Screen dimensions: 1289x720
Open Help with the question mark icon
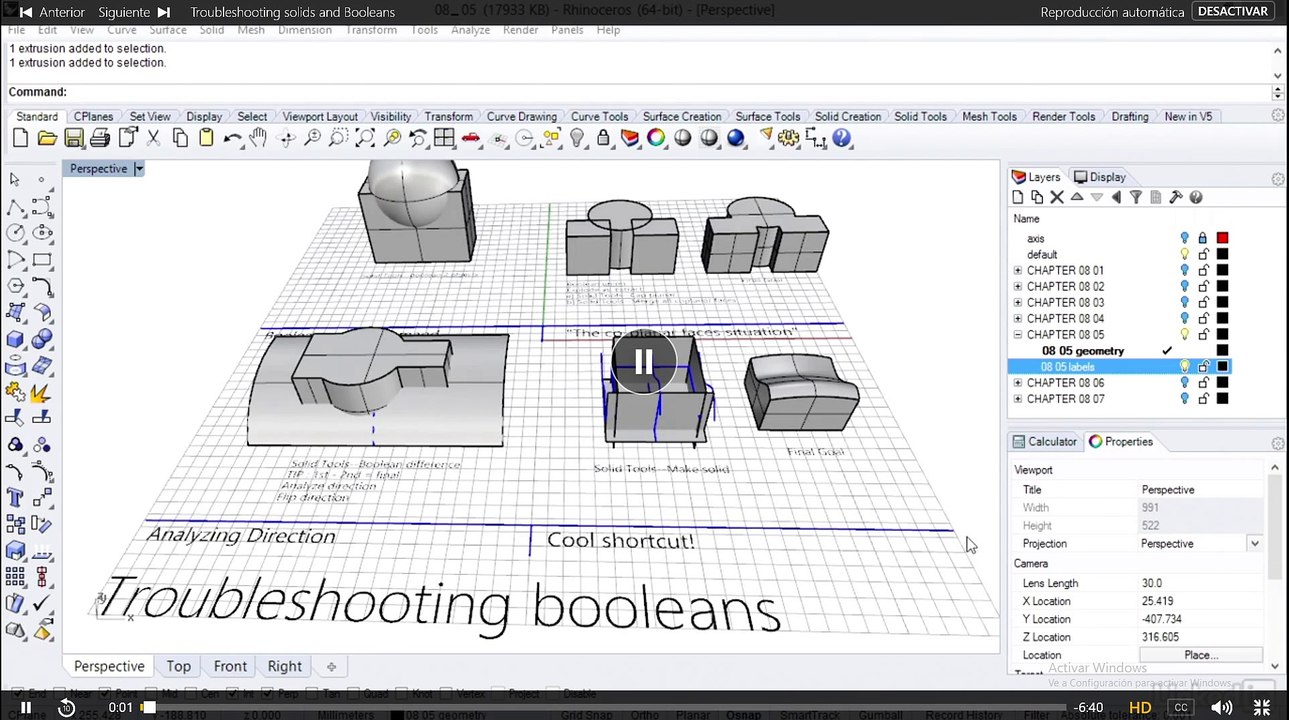coord(842,138)
